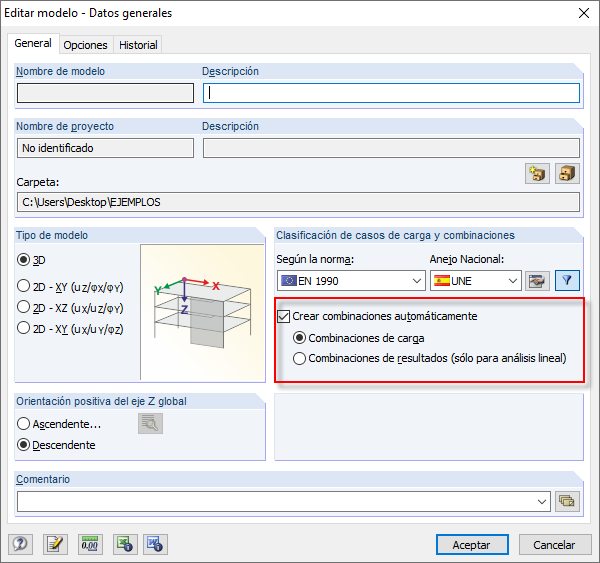This screenshot has height=563, width=600.
Task: Click the Nombre de proyecto field
Action: (x=105, y=148)
